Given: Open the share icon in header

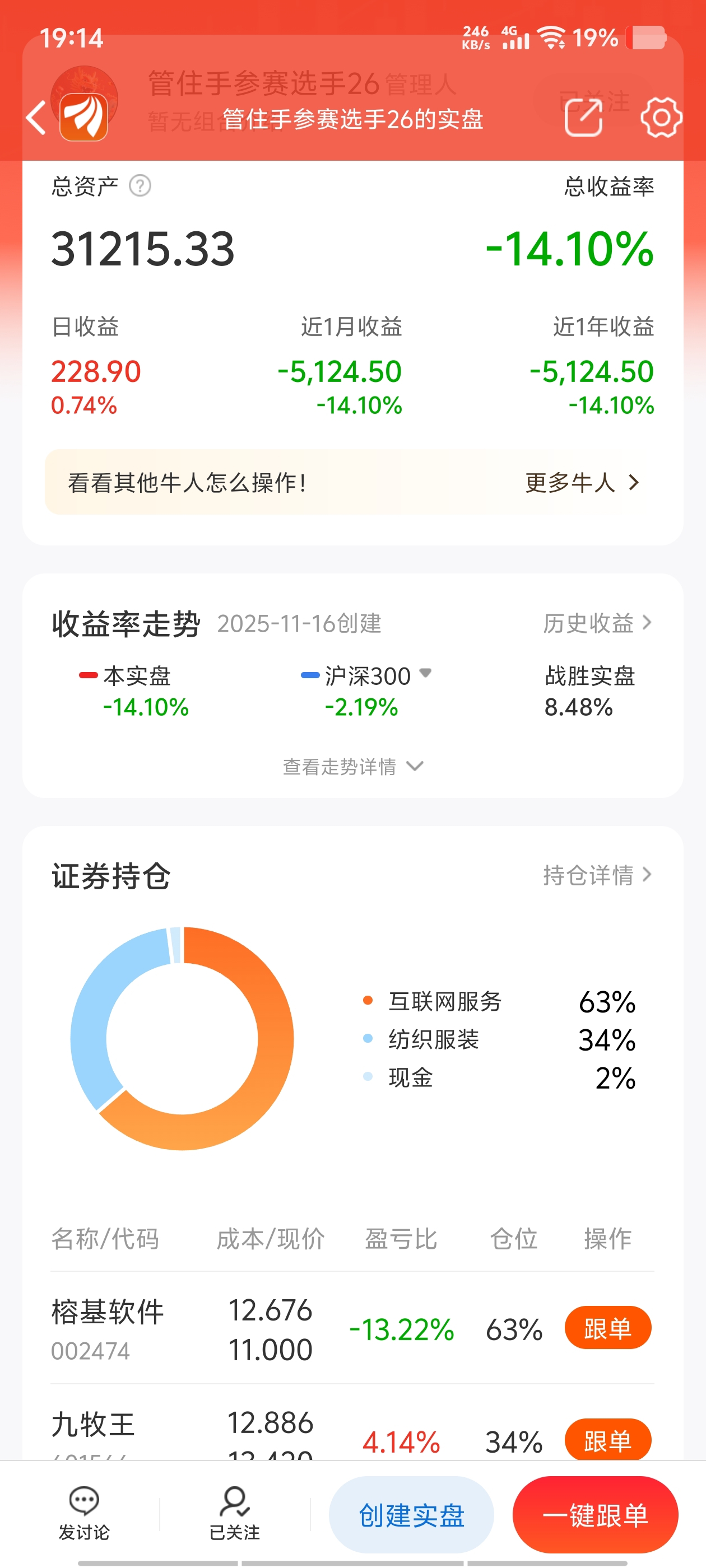Looking at the screenshot, I should tap(583, 116).
